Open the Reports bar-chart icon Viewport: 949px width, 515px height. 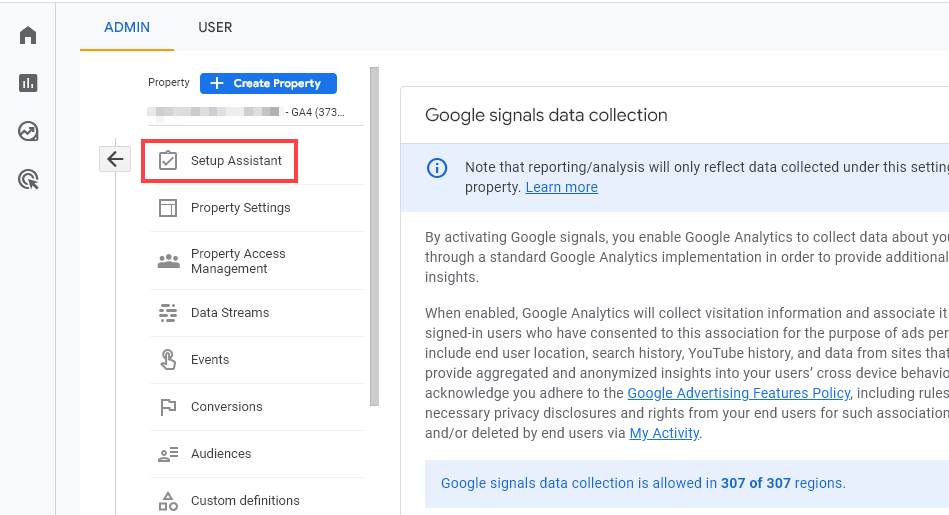click(x=28, y=83)
